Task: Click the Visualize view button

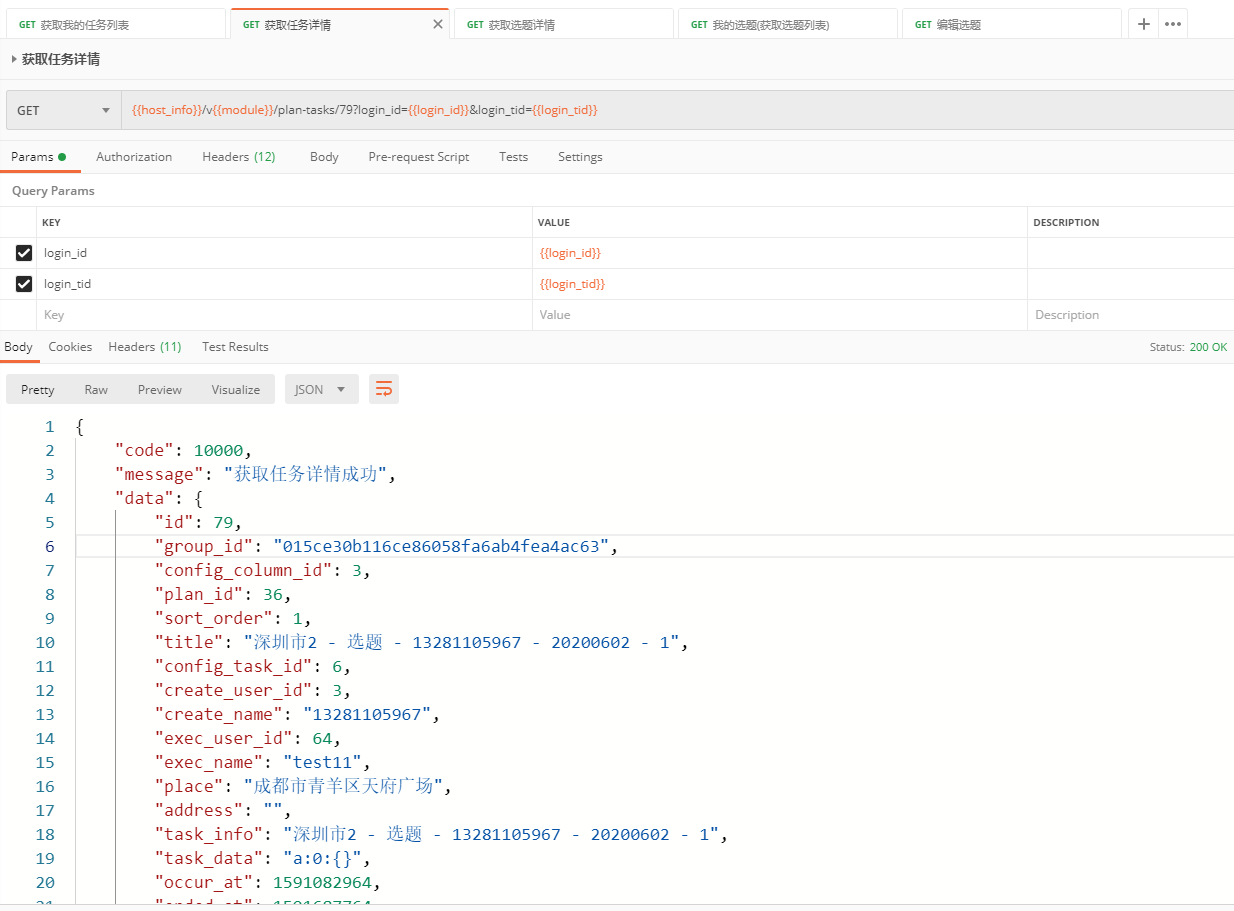Action: [x=235, y=389]
